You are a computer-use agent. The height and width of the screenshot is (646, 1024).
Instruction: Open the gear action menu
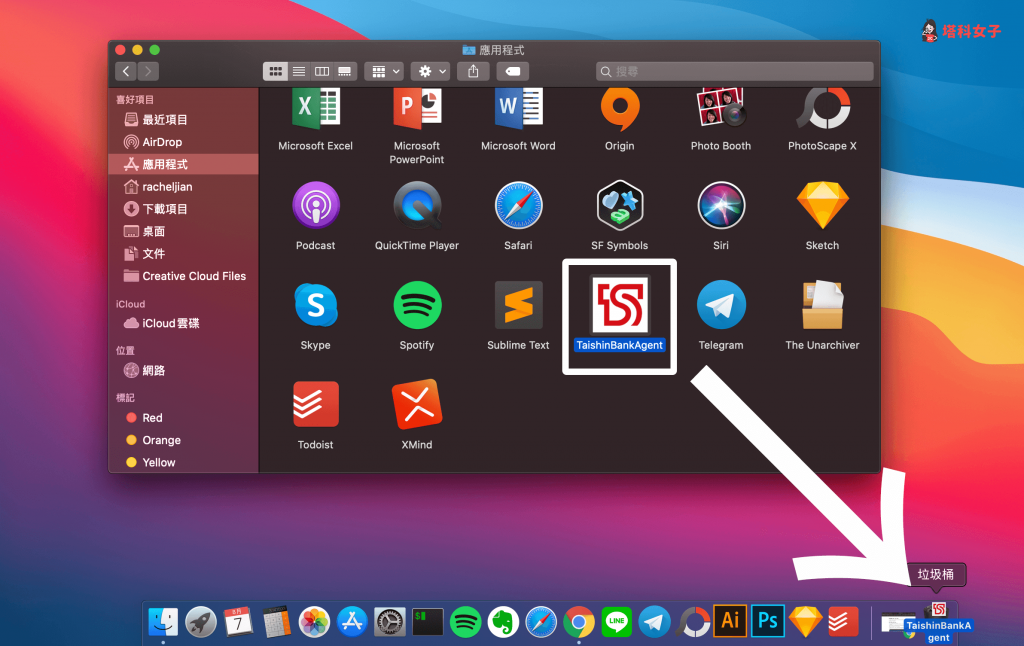432,71
